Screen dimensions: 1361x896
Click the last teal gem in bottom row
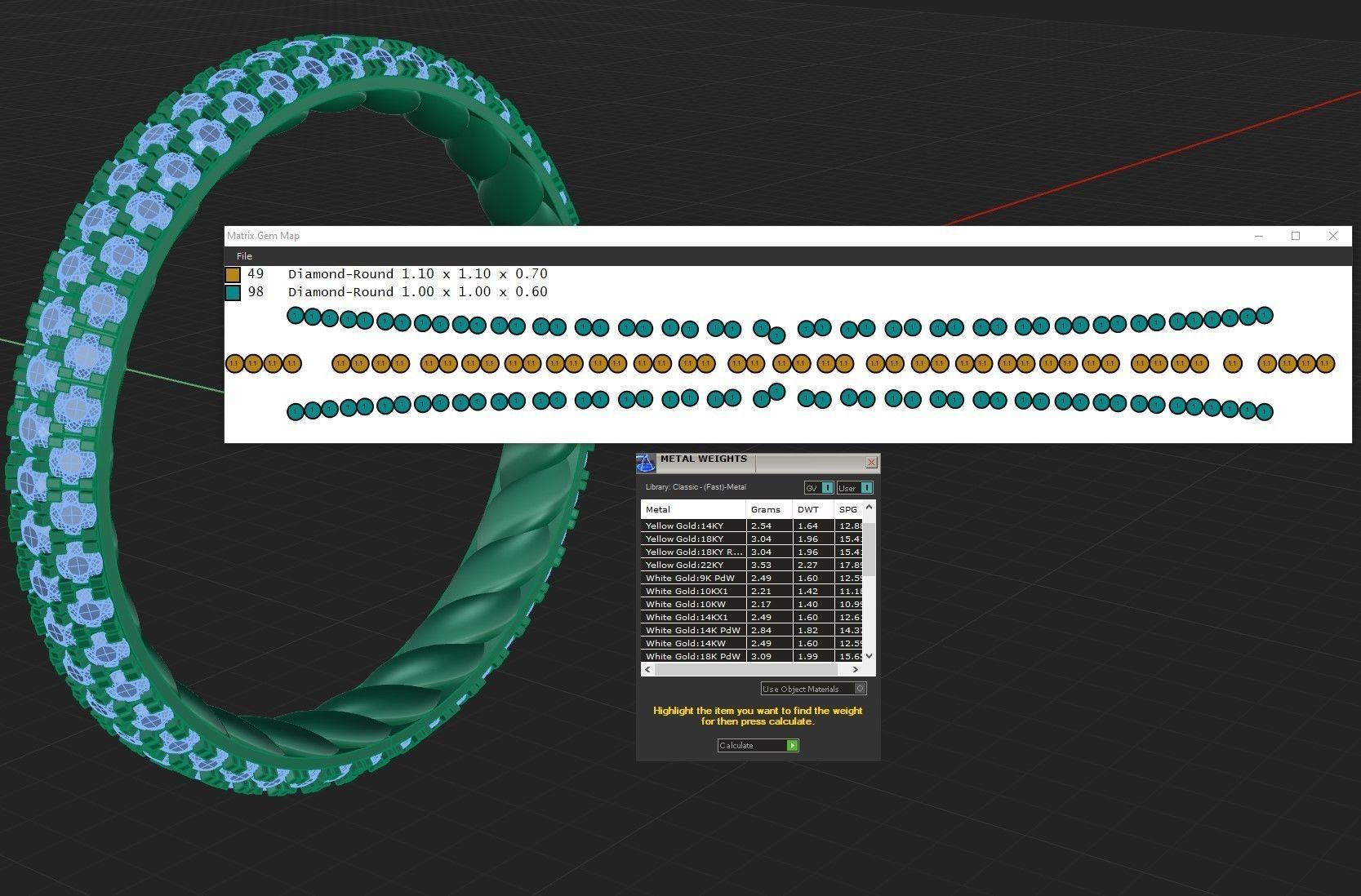tap(1265, 411)
